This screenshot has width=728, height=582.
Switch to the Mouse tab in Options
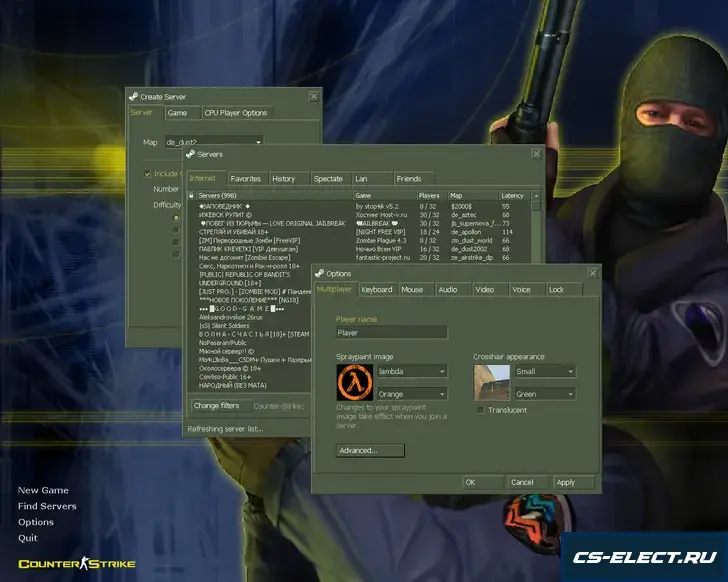point(416,290)
